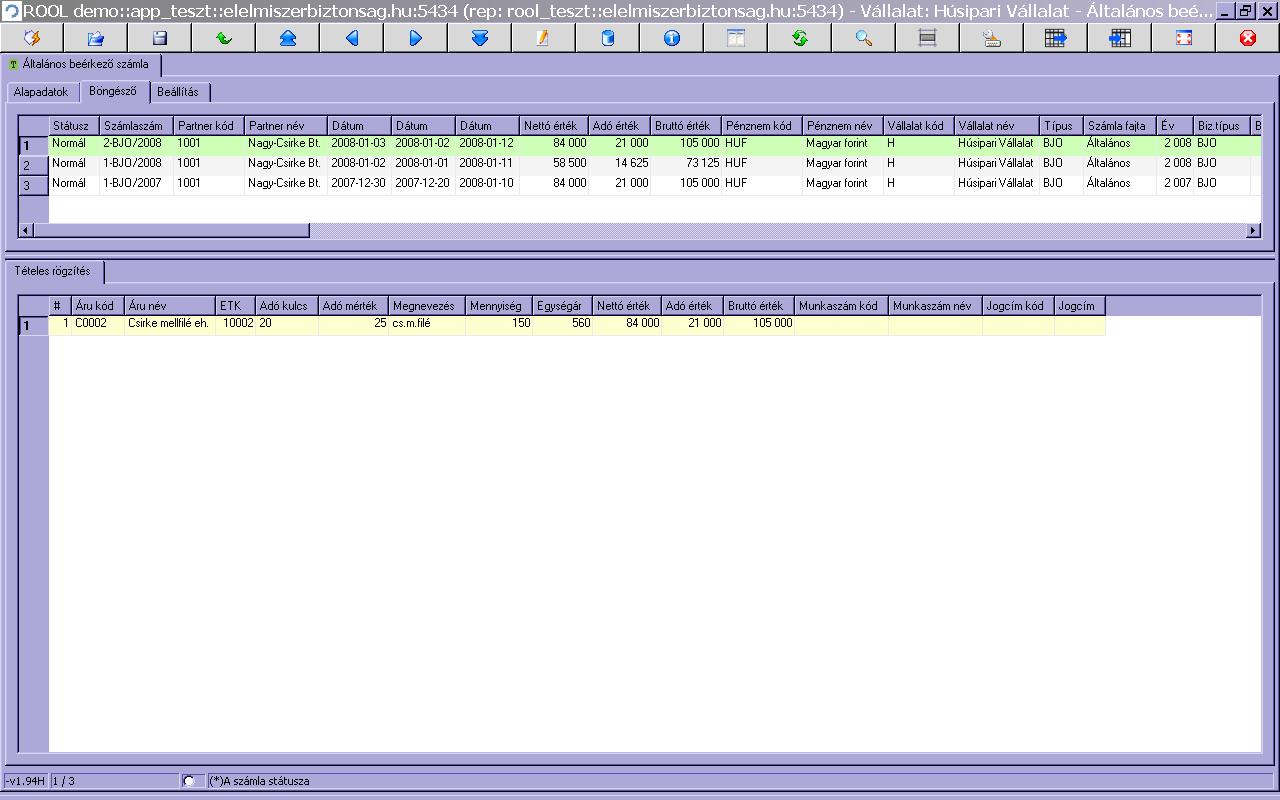Image resolution: width=1280 pixels, height=800 pixels.
Task: Click row selector 3 in invoice grid
Action: (34, 185)
